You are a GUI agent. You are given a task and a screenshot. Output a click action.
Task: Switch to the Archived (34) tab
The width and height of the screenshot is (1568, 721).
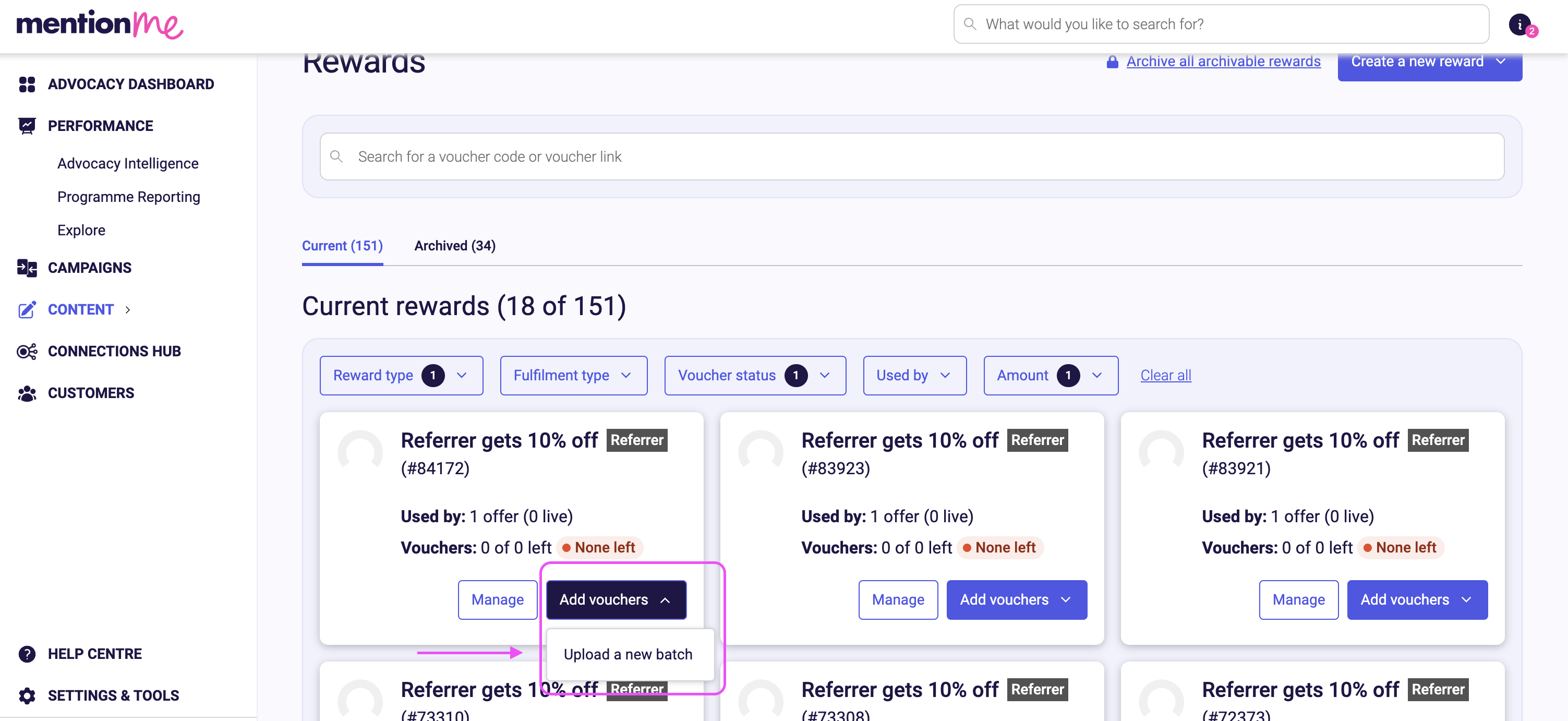point(455,246)
